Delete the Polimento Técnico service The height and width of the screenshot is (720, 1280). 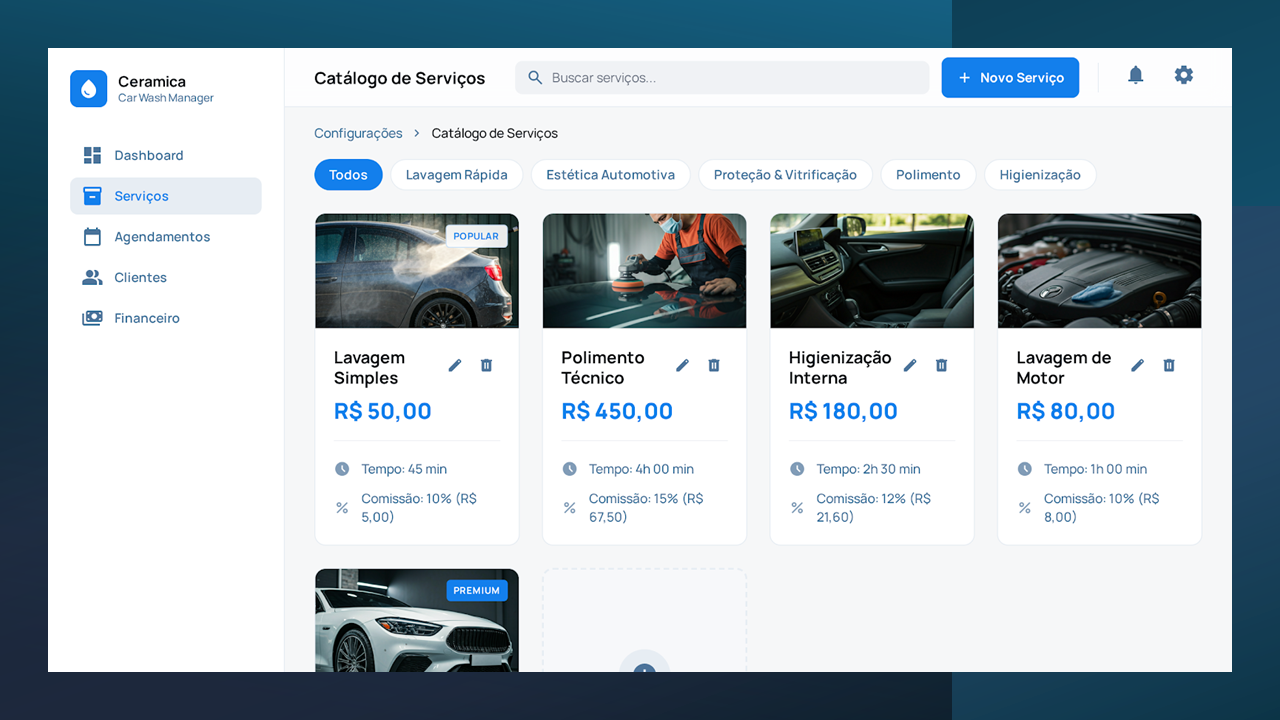click(x=714, y=365)
